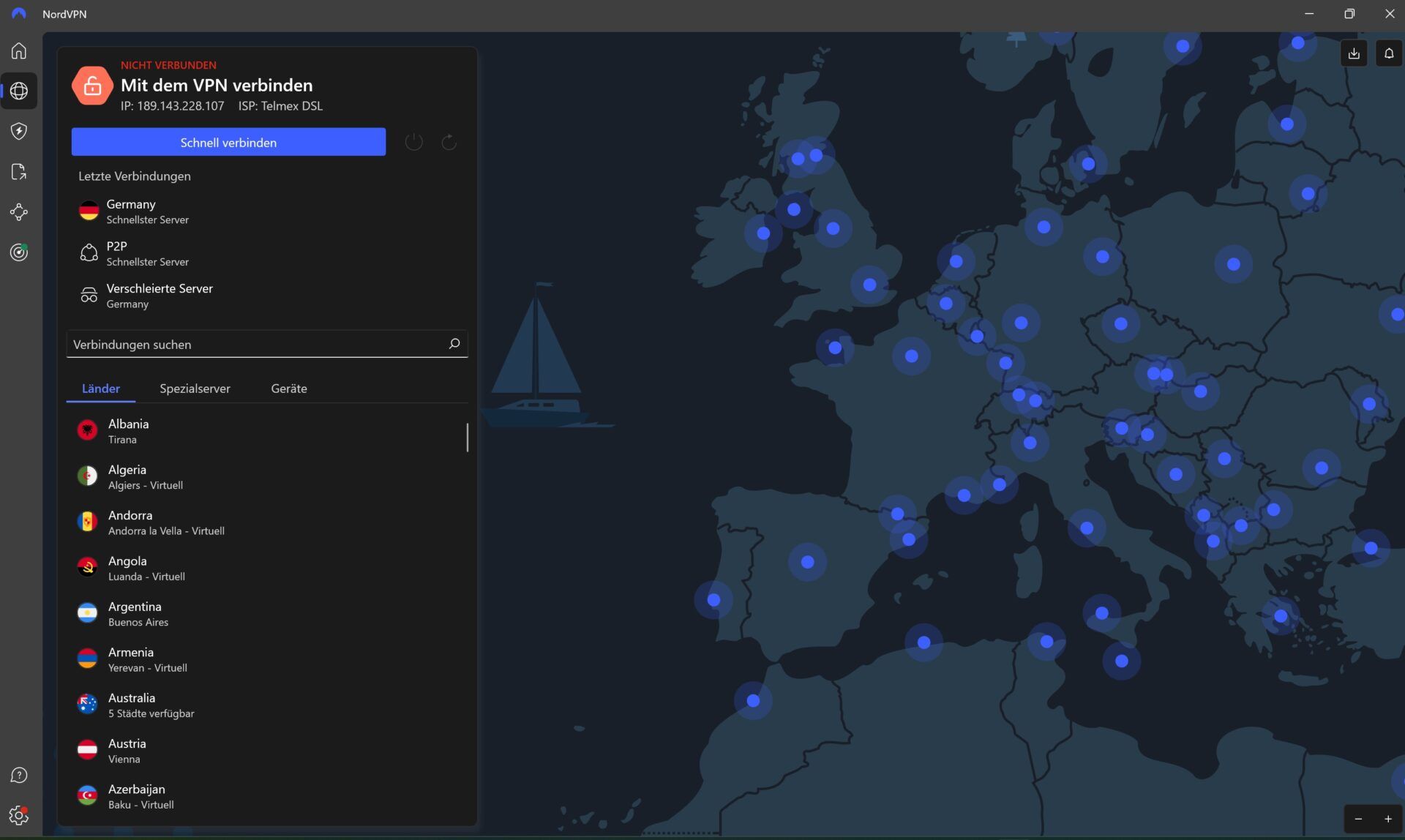Click the Argentina flag icon
This screenshot has width=1405, height=840.
[87, 613]
